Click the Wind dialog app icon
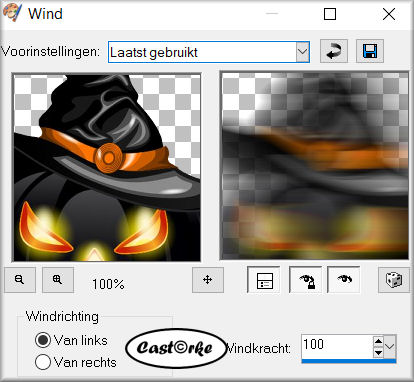414x382 pixels. pos(12,12)
